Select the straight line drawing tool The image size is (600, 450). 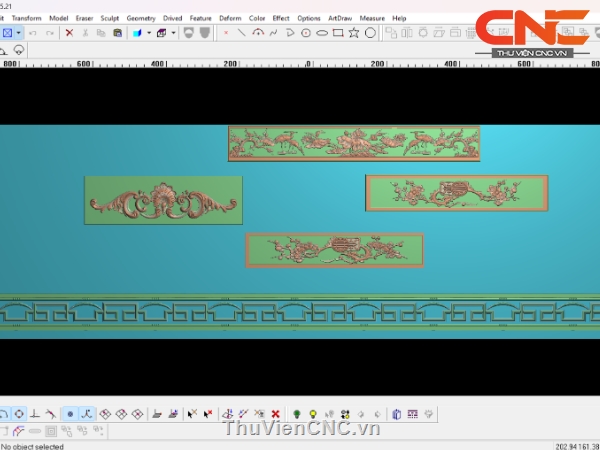(x=241, y=33)
